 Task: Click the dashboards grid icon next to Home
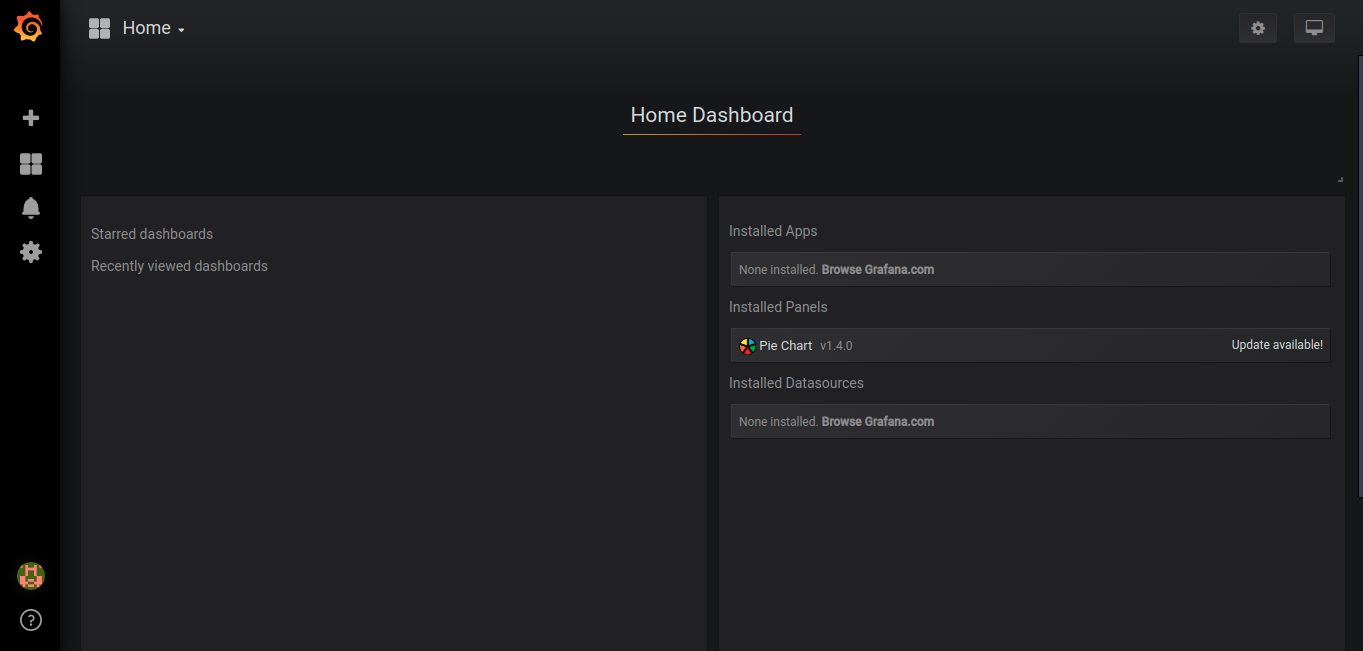[99, 28]
